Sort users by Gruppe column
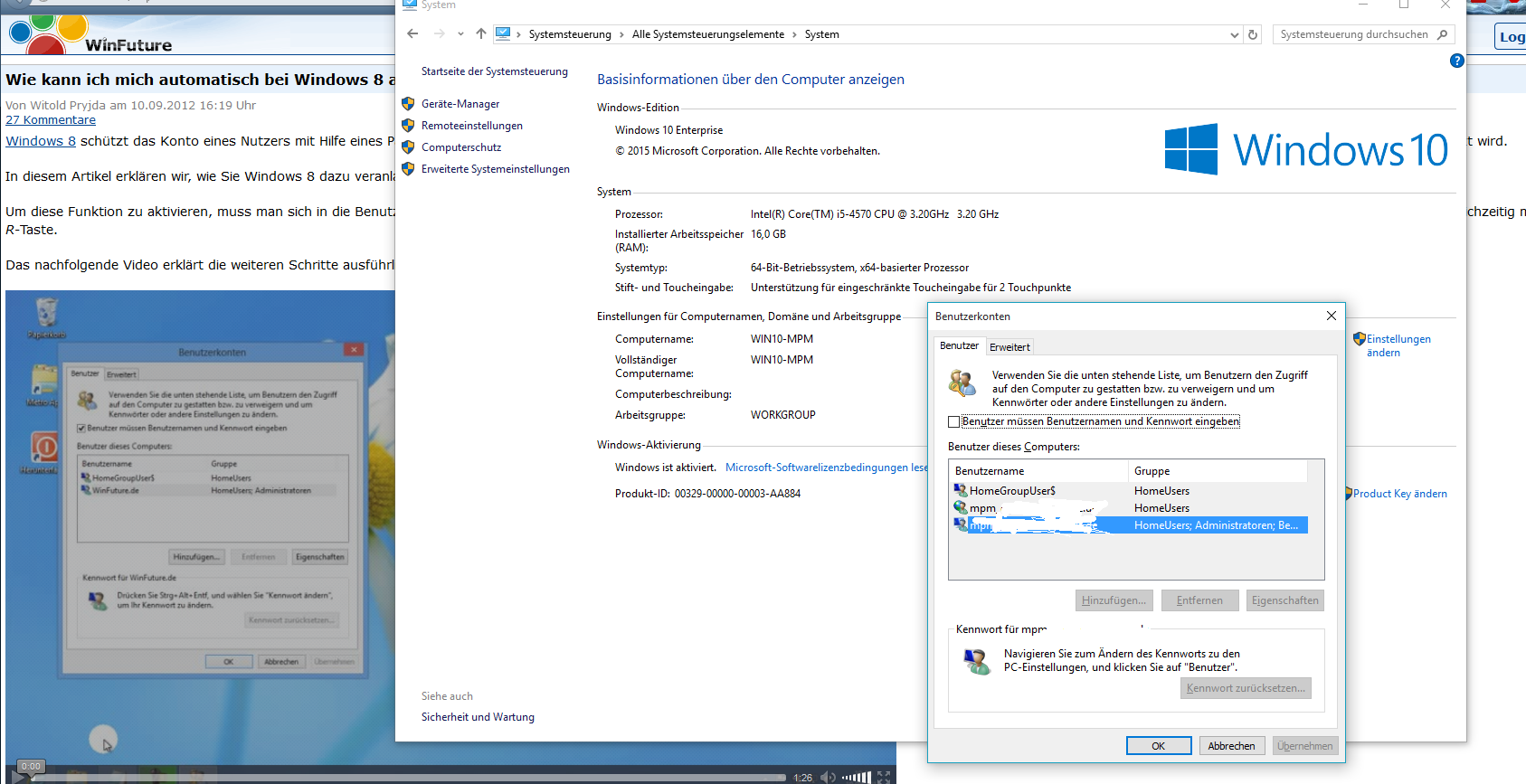The height and width of the screenshot is (784, 1526). coord(1218,471)
